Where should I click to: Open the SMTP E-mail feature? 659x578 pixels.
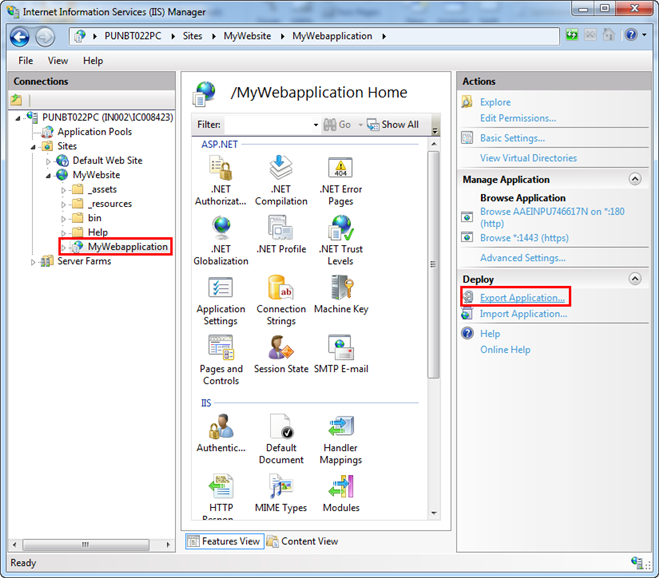point(340,348)
